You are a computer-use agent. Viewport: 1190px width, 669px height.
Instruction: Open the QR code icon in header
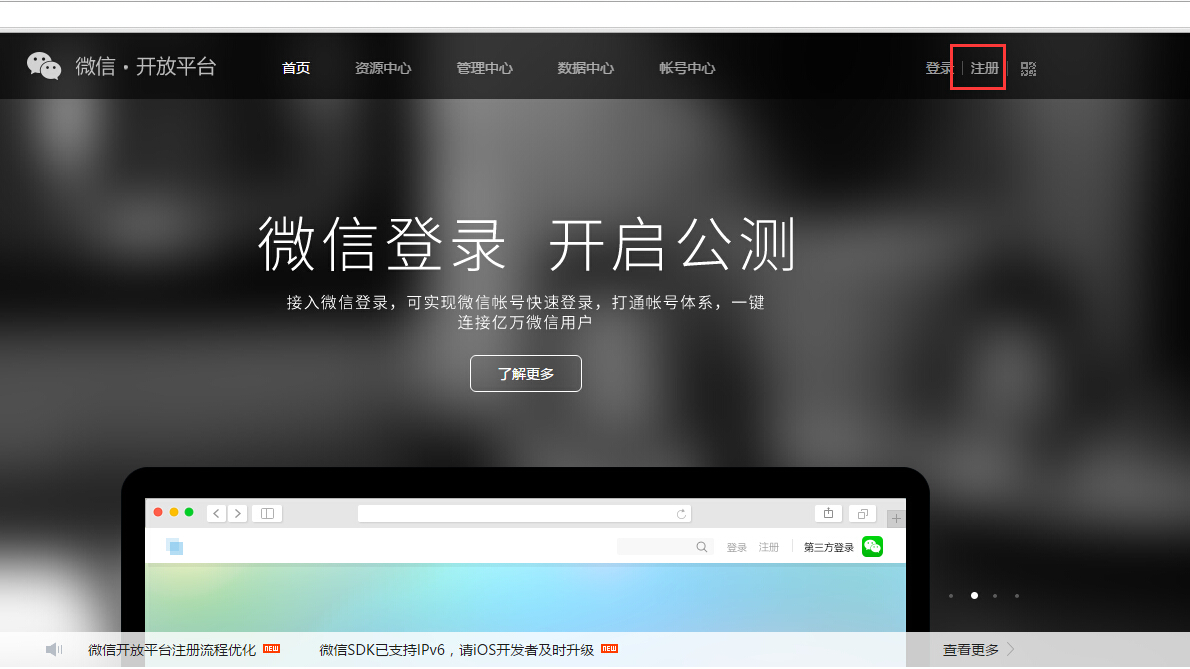pos(1028,69)
